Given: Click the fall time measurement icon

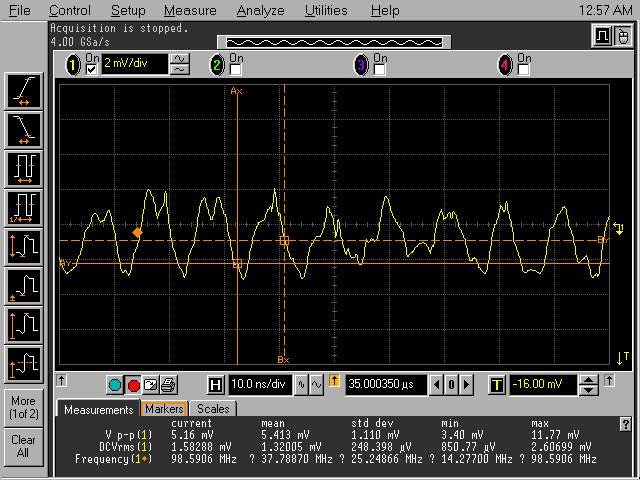Looking at the screenshot, I should tap(23, 128).
